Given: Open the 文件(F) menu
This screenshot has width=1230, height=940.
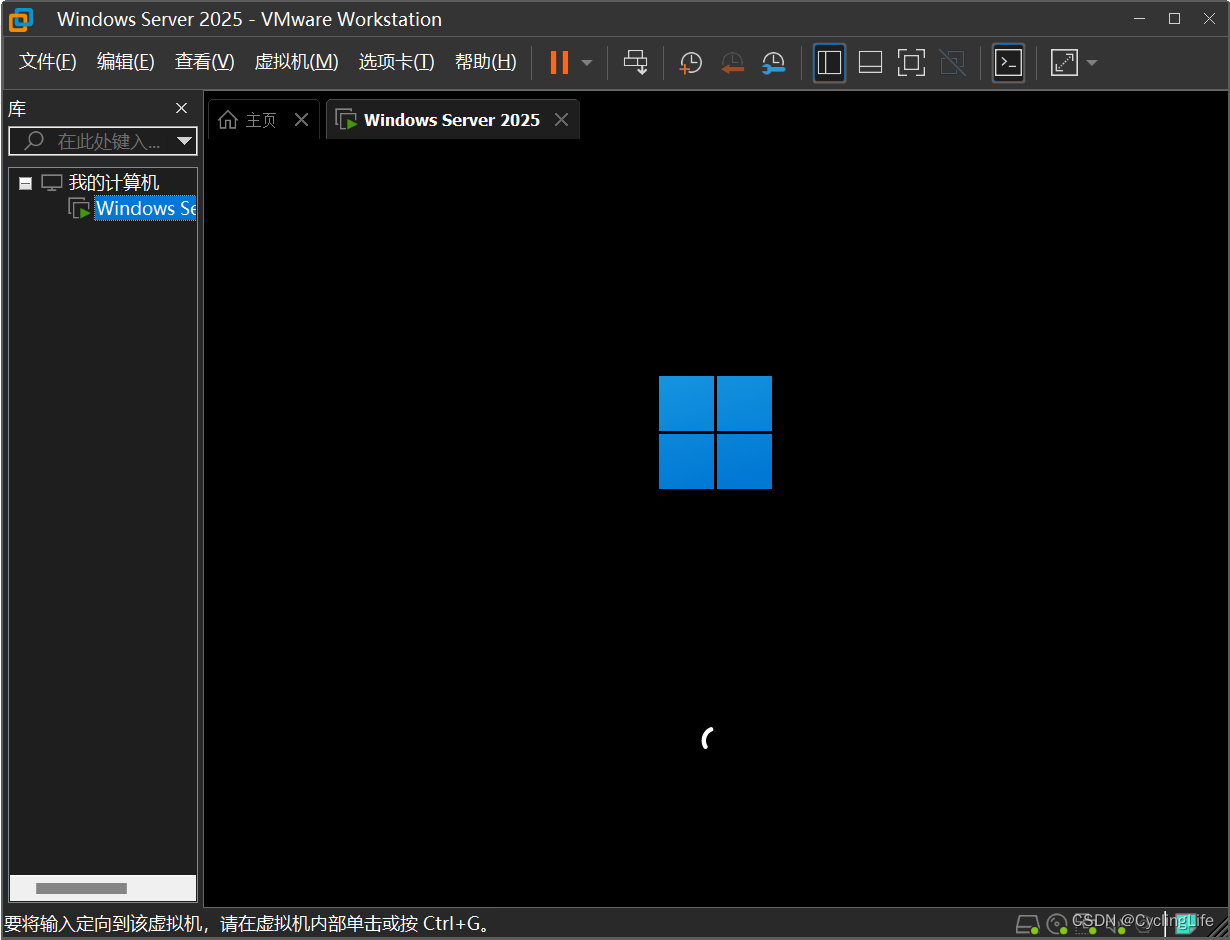Looking at the screenshot, I should tap(48, 62).
